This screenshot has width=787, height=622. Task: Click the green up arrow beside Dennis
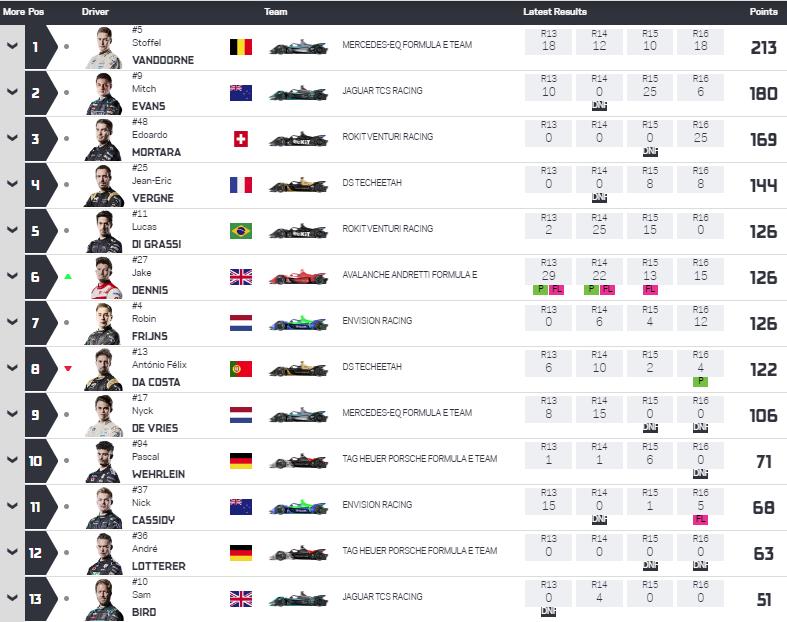point(68,276)
